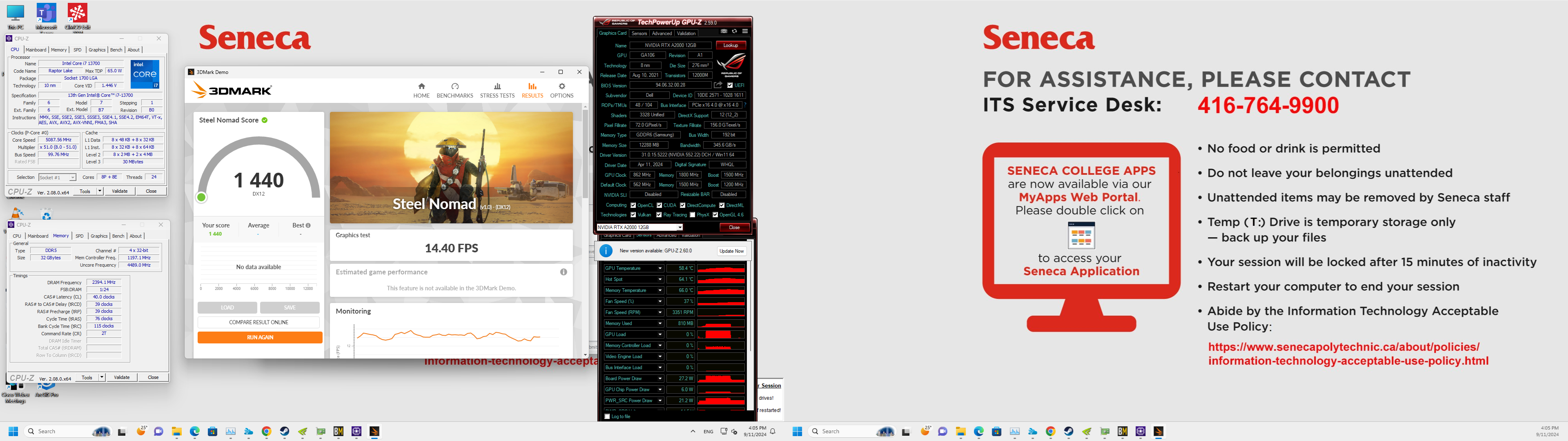Click Steel Nomad benchmark thumbnail image

[451, 167]
